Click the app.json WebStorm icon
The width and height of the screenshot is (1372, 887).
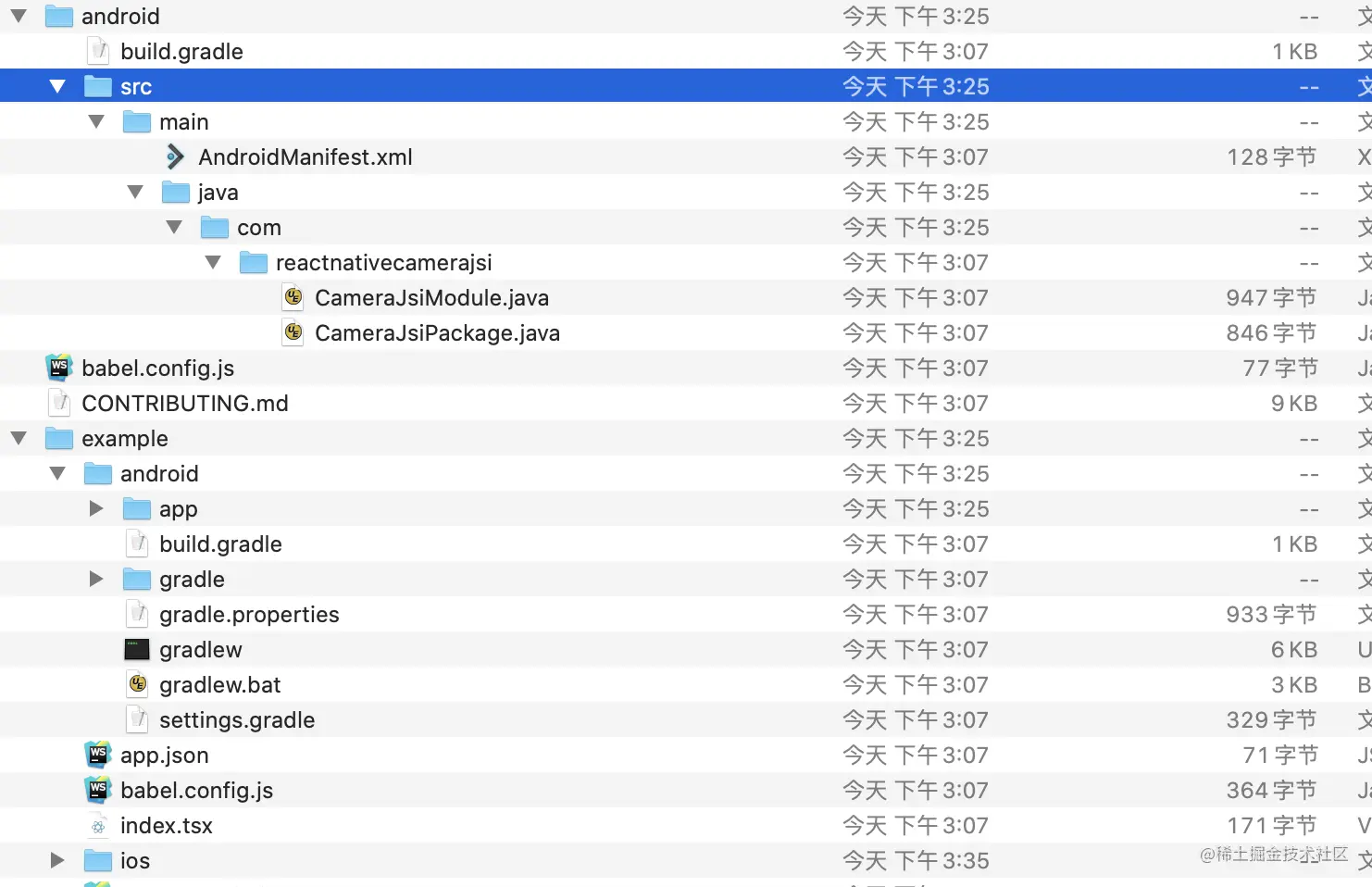click(x=98, y=755)
